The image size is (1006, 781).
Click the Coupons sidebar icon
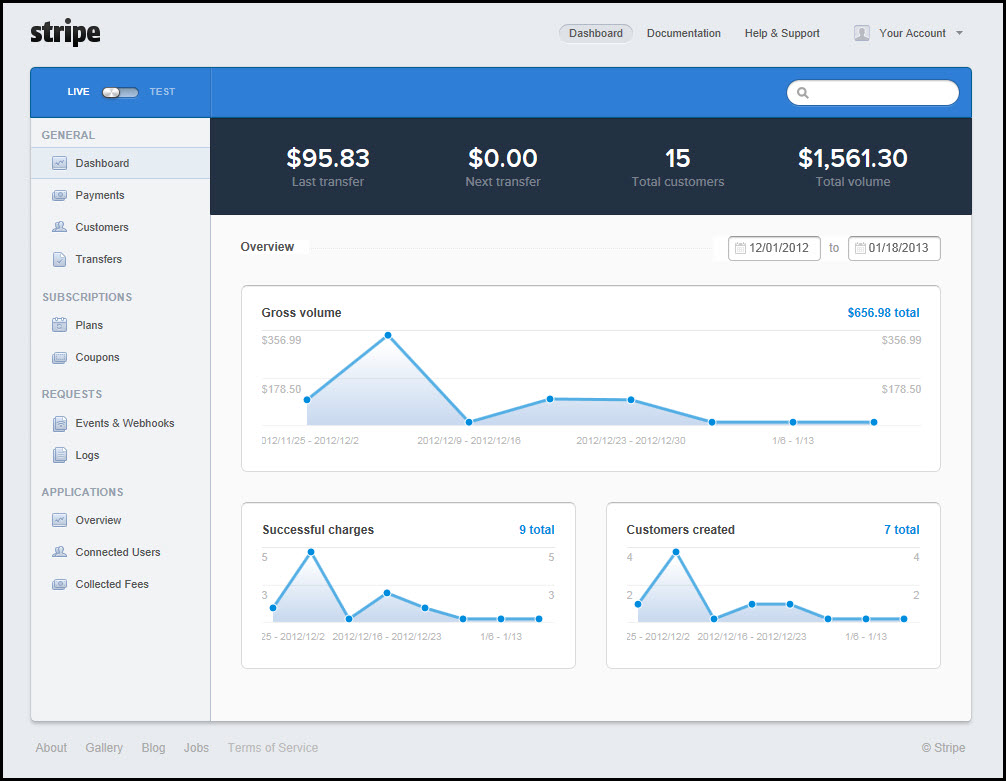coord(59,357)
